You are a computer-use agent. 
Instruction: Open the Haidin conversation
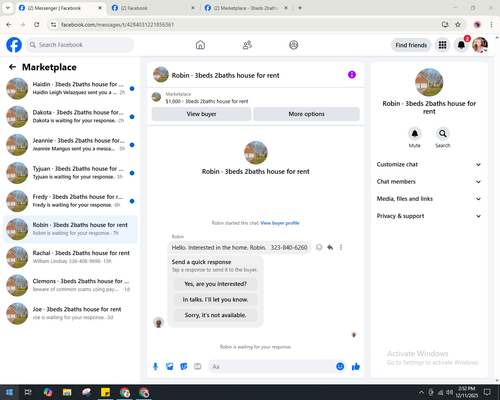click(70, 88)
